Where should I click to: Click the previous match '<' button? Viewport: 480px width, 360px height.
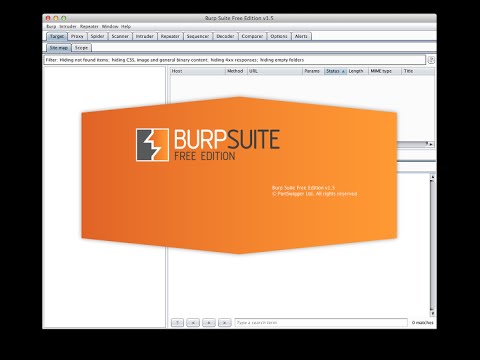193,323
